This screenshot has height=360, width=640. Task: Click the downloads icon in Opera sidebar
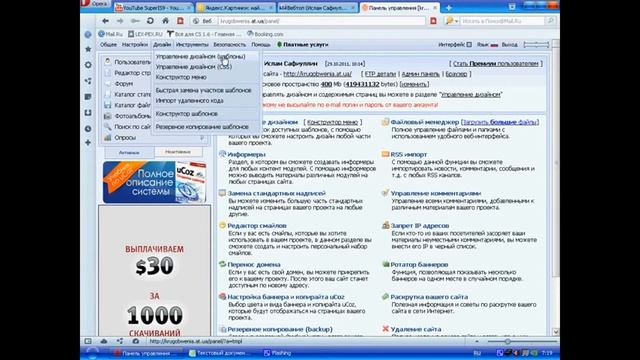(x=88, y=113)
